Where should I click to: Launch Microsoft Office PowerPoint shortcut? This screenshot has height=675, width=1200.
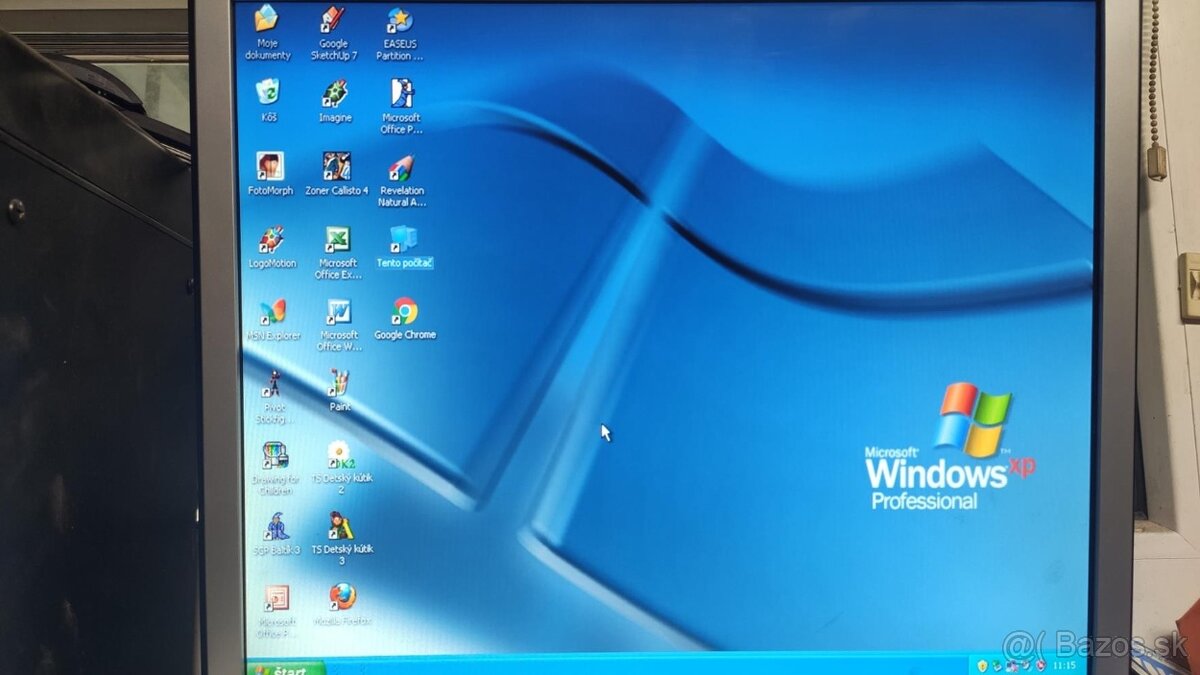pyautogui.click(x=276, y=599)
